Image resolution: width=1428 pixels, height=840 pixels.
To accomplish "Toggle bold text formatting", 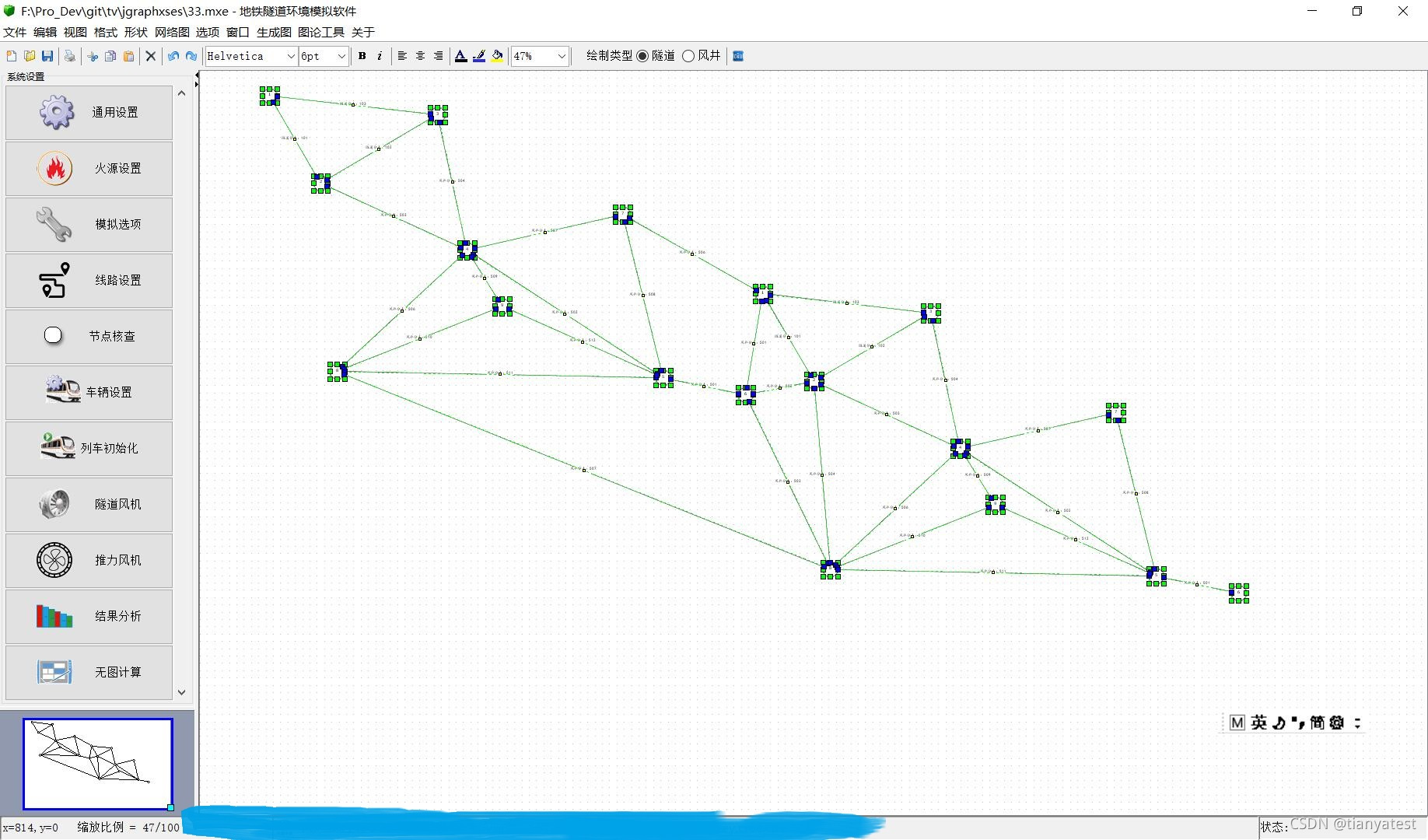I will (x=362, y=56).
